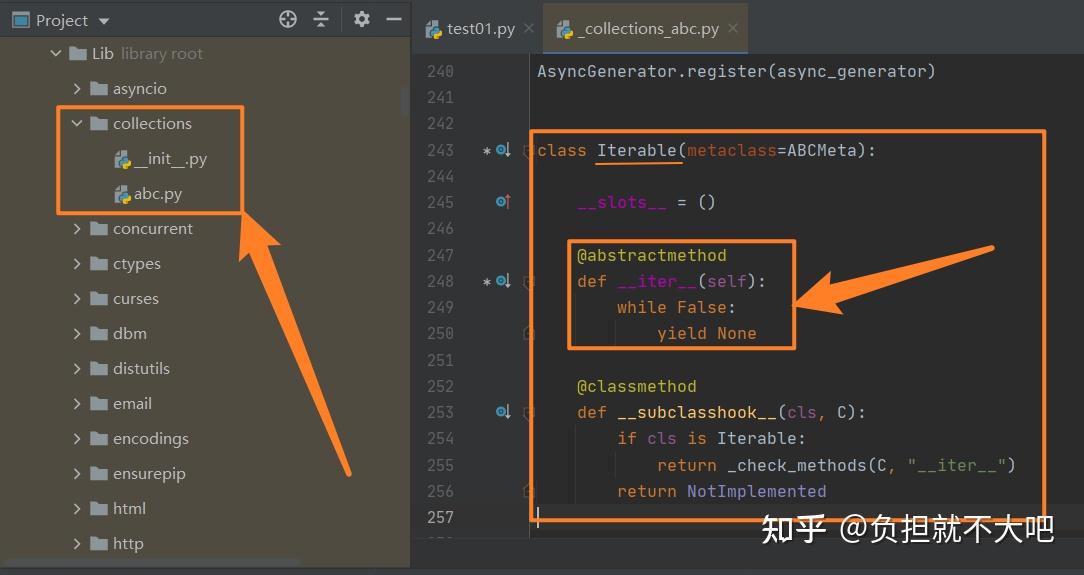The height and width of the screenshot is (575, 1084).
Task: Collapse the collections folder
Action: (x=77, y=123)
